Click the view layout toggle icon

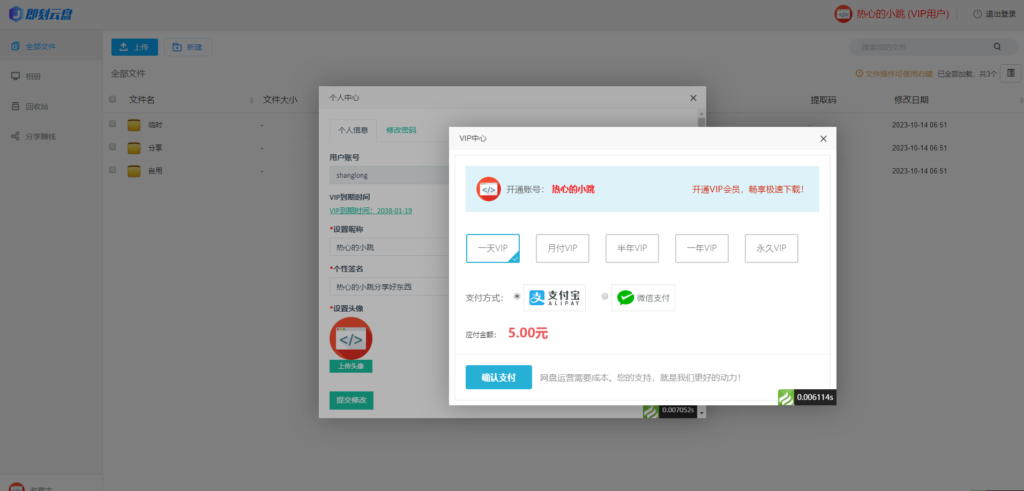coord(1012,73)
